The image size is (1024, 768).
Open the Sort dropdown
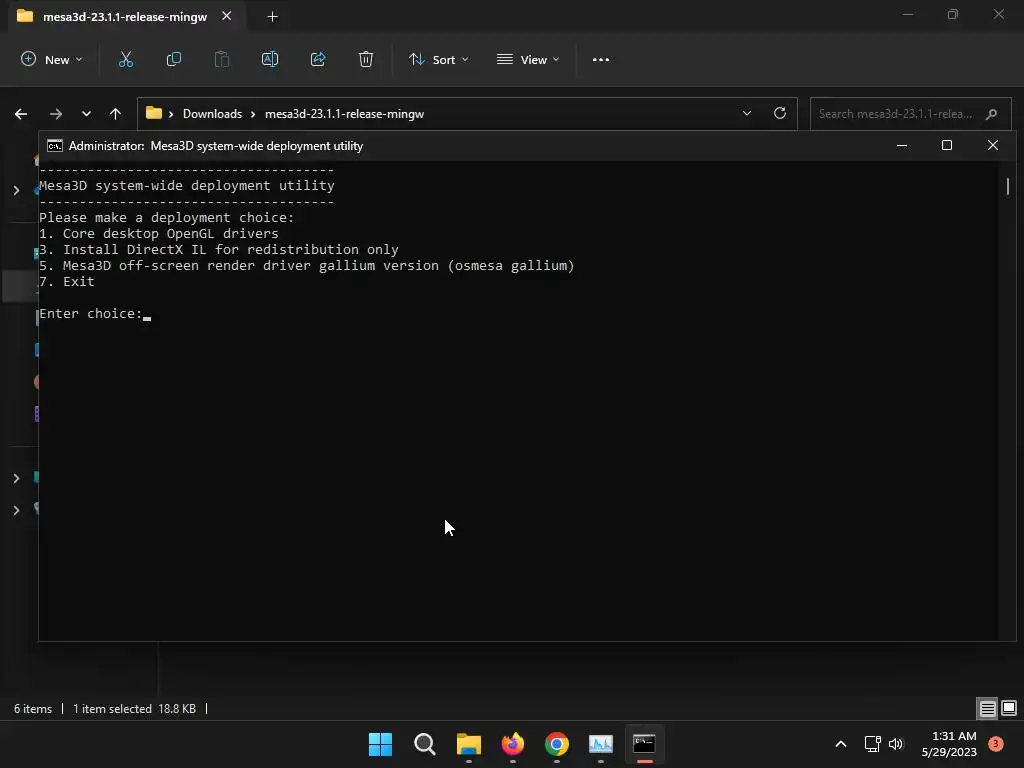438,59
